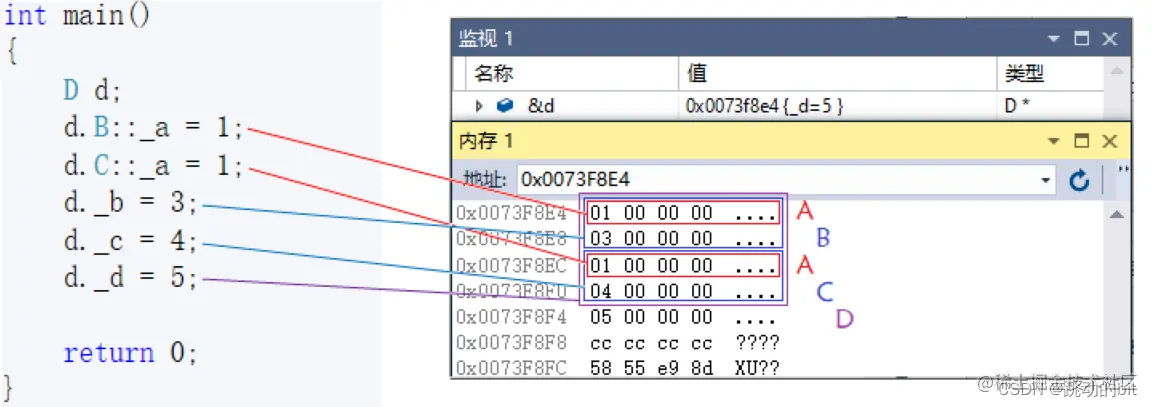Close the 内存 1 memory panel
Viewport: 1152px width, 407px height.
pos(1109,141)
